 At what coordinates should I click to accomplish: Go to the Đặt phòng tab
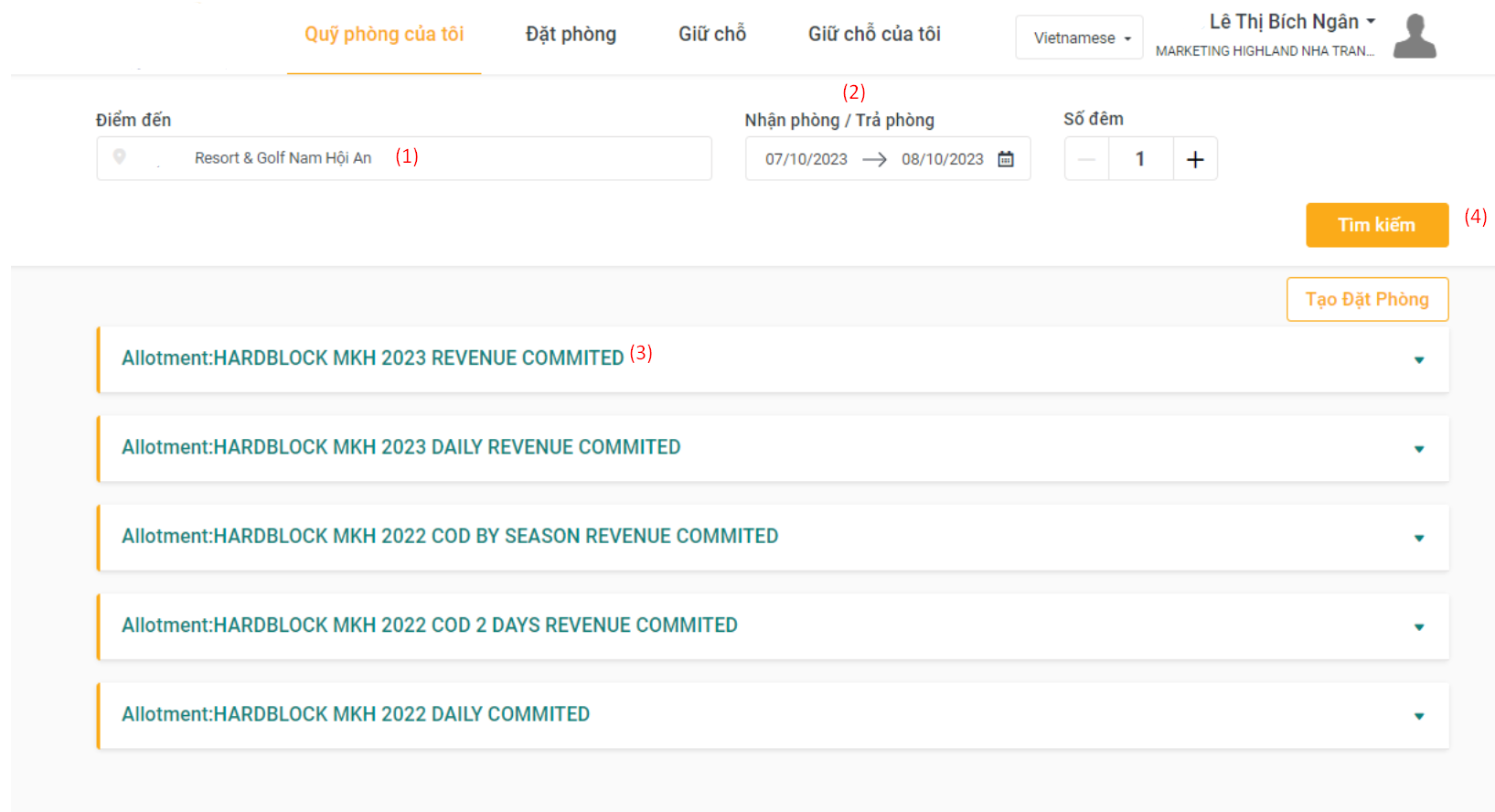571,35
